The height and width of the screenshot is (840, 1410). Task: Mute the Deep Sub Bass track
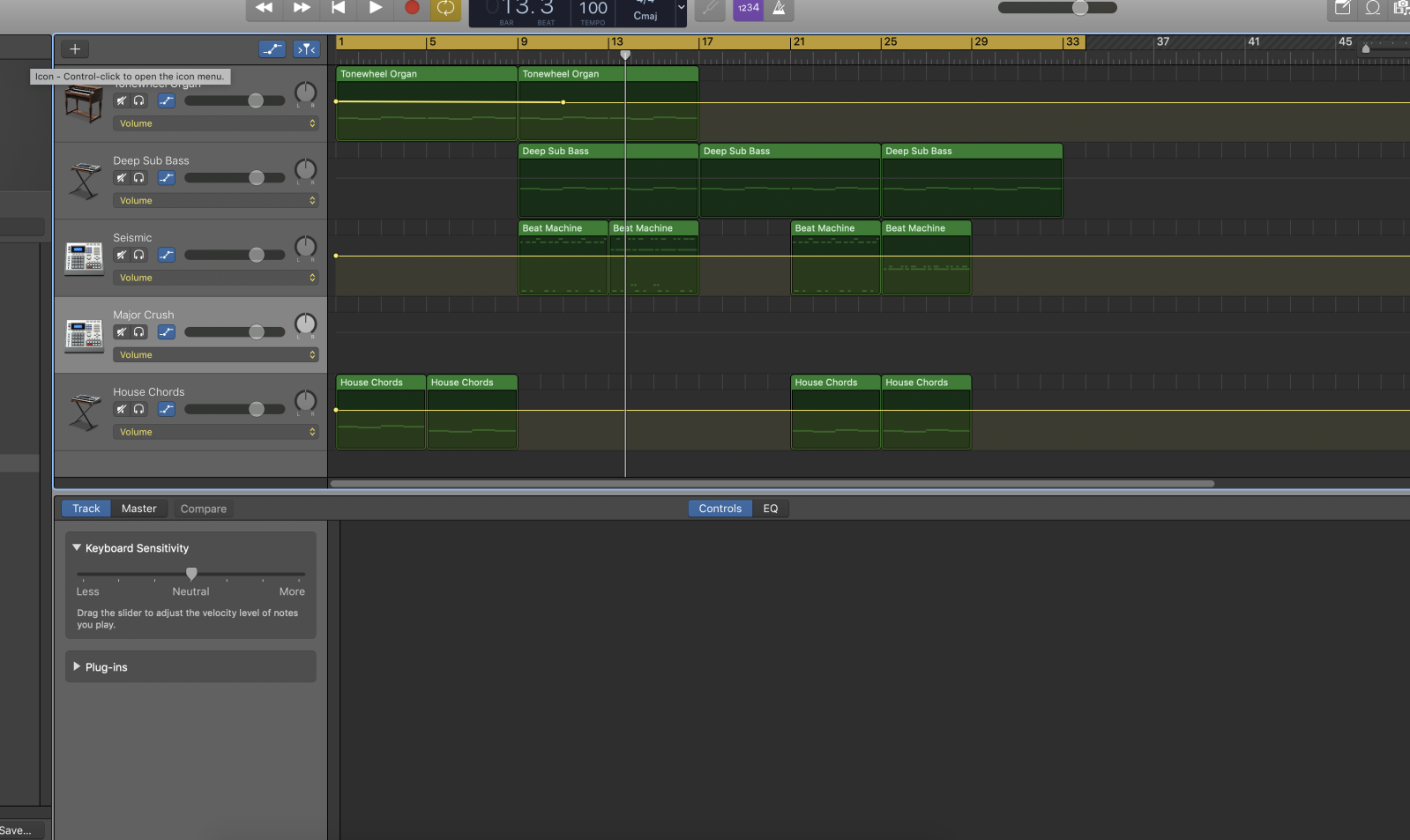pyautogui.click(x=122, y=178)
